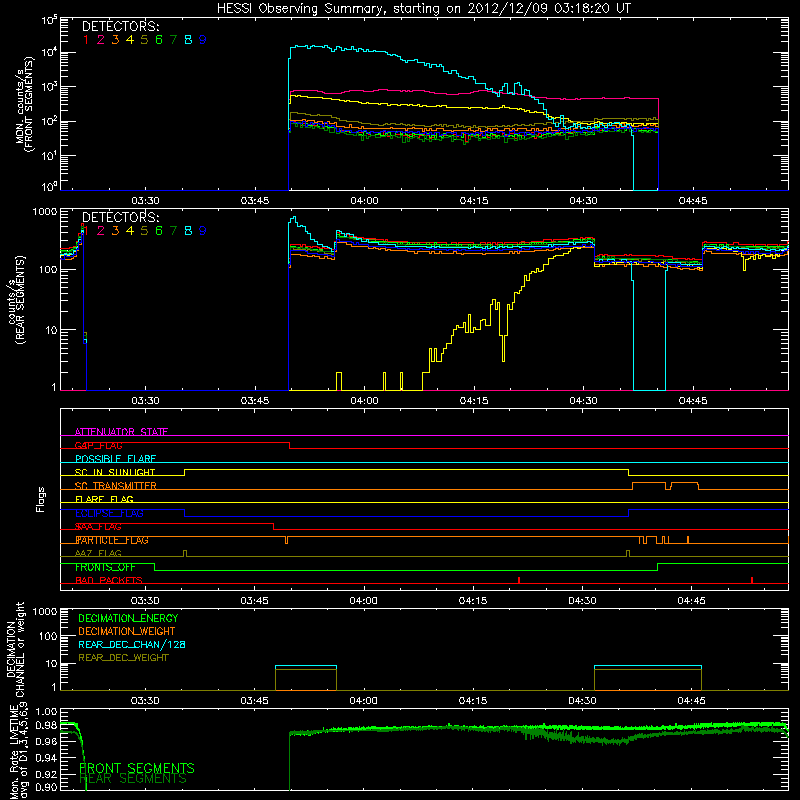Click cyan detector 8 in front panel legend

click(x=188, y=40)
